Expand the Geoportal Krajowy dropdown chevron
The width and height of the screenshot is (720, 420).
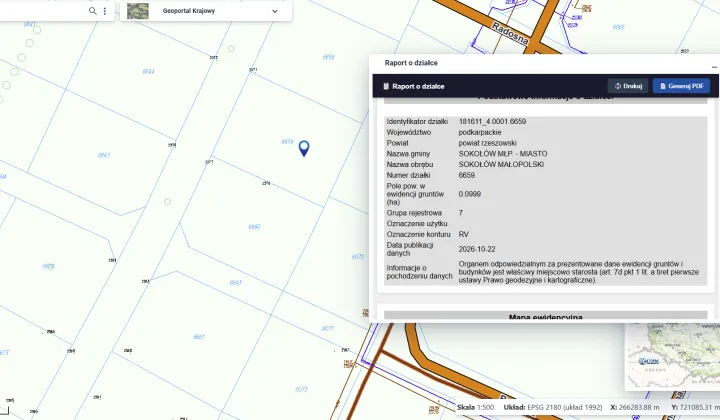275,11
